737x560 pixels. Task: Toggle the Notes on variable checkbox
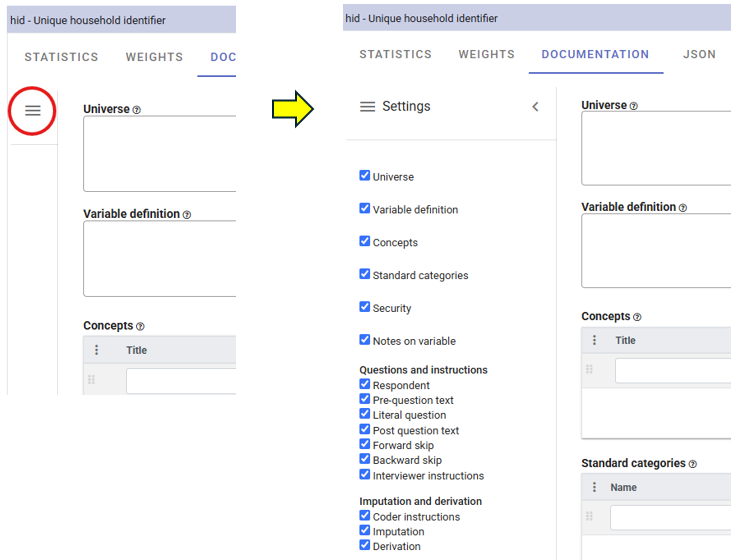[365, 340]
